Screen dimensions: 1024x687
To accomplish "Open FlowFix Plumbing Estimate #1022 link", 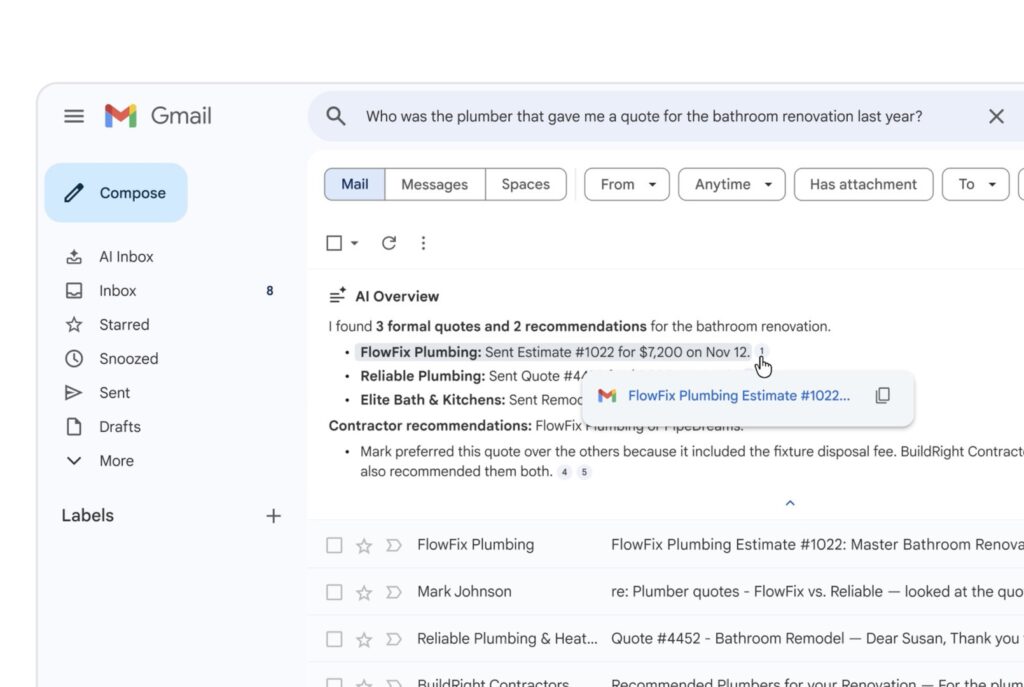I will coord(739,395).
